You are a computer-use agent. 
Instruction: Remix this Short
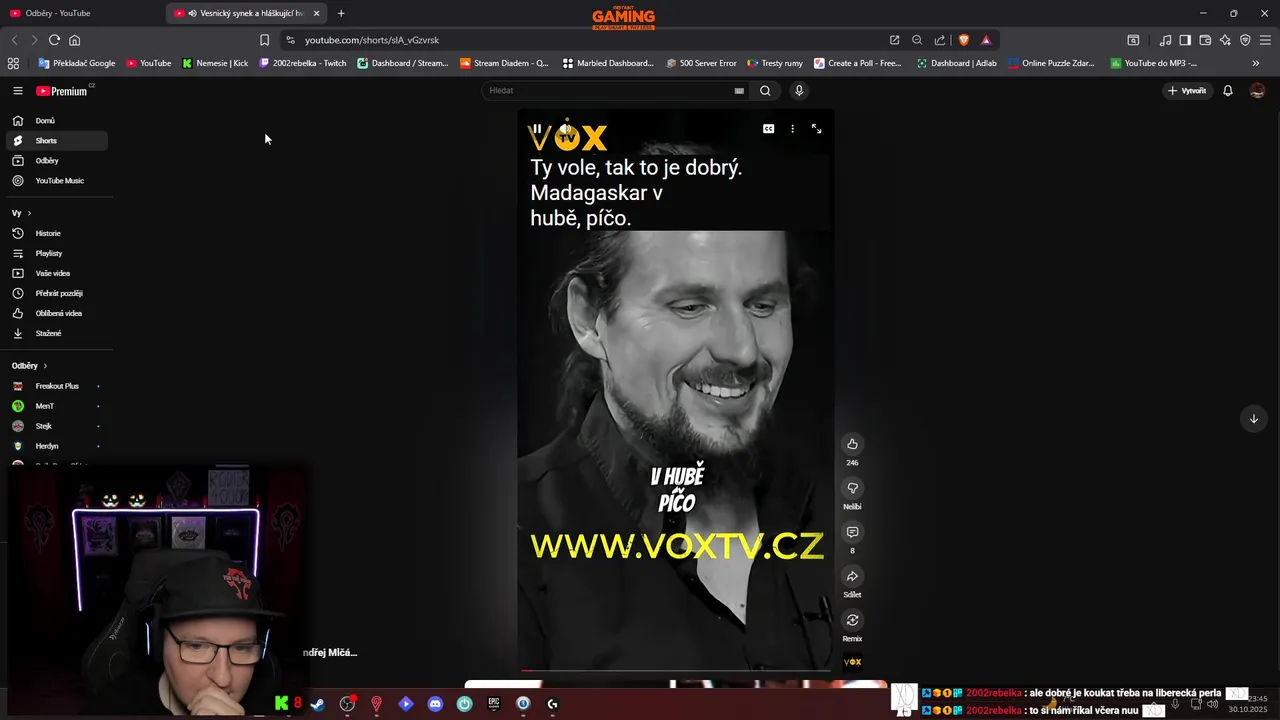pos(852,620)
